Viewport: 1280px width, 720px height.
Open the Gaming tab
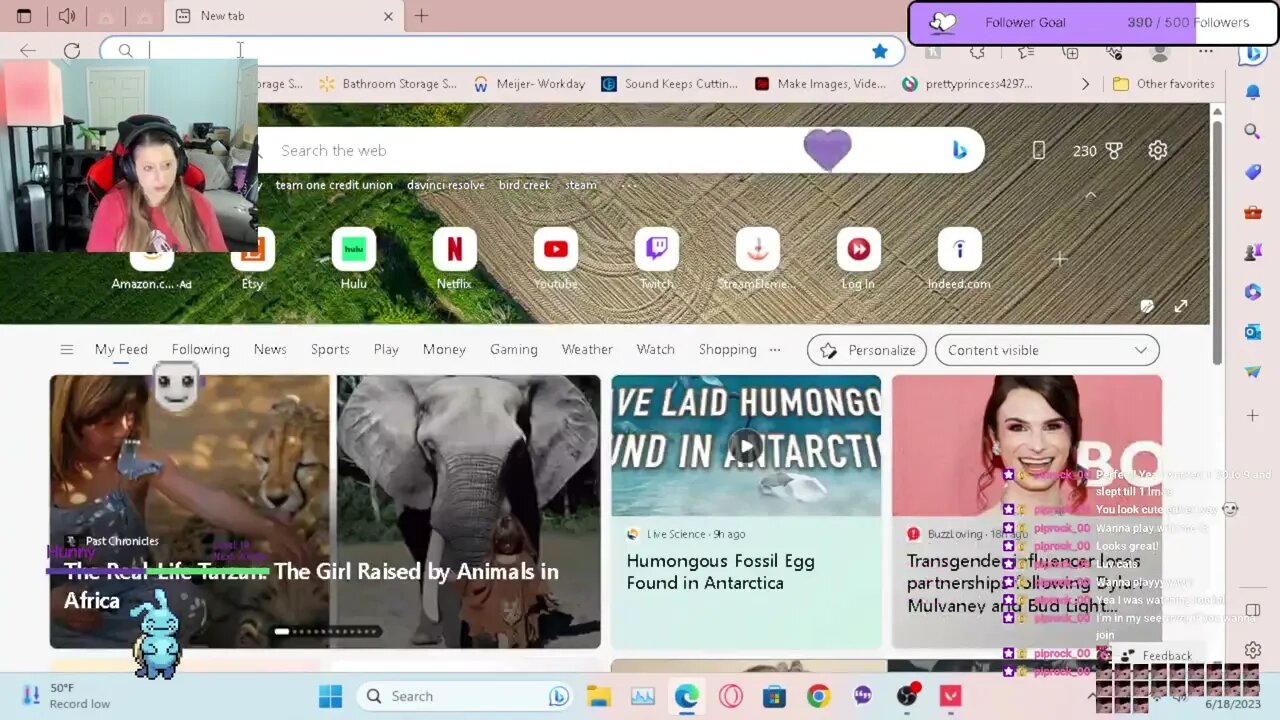514,349
